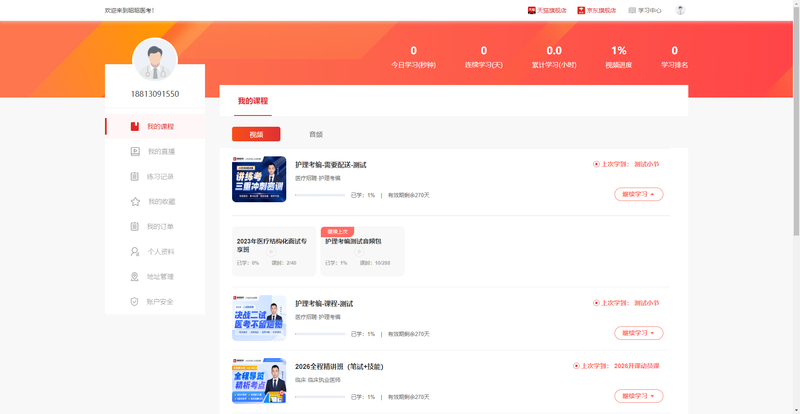Play 护理考编测试音频包 via play icon
The height and width of the screenshot is (414, 800).
pos(360,252)
